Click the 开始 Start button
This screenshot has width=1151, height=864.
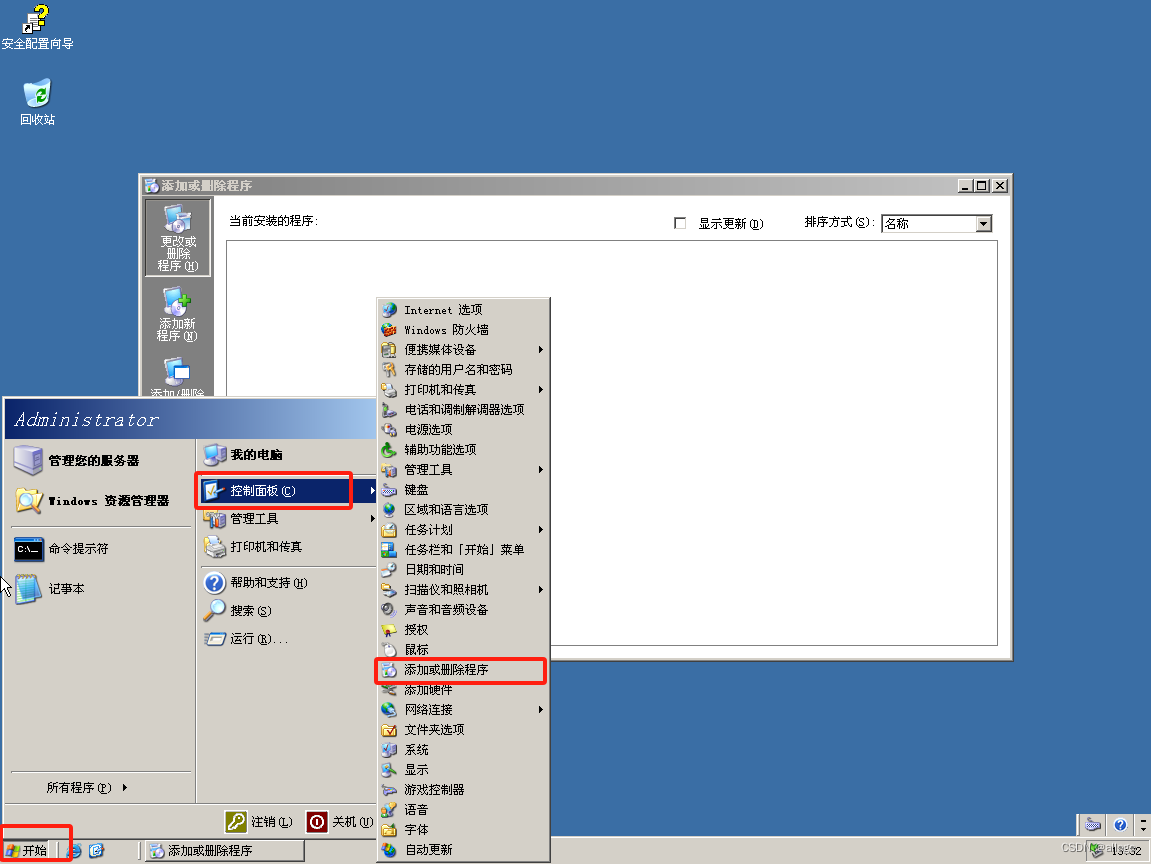click(x=27, y=851)
